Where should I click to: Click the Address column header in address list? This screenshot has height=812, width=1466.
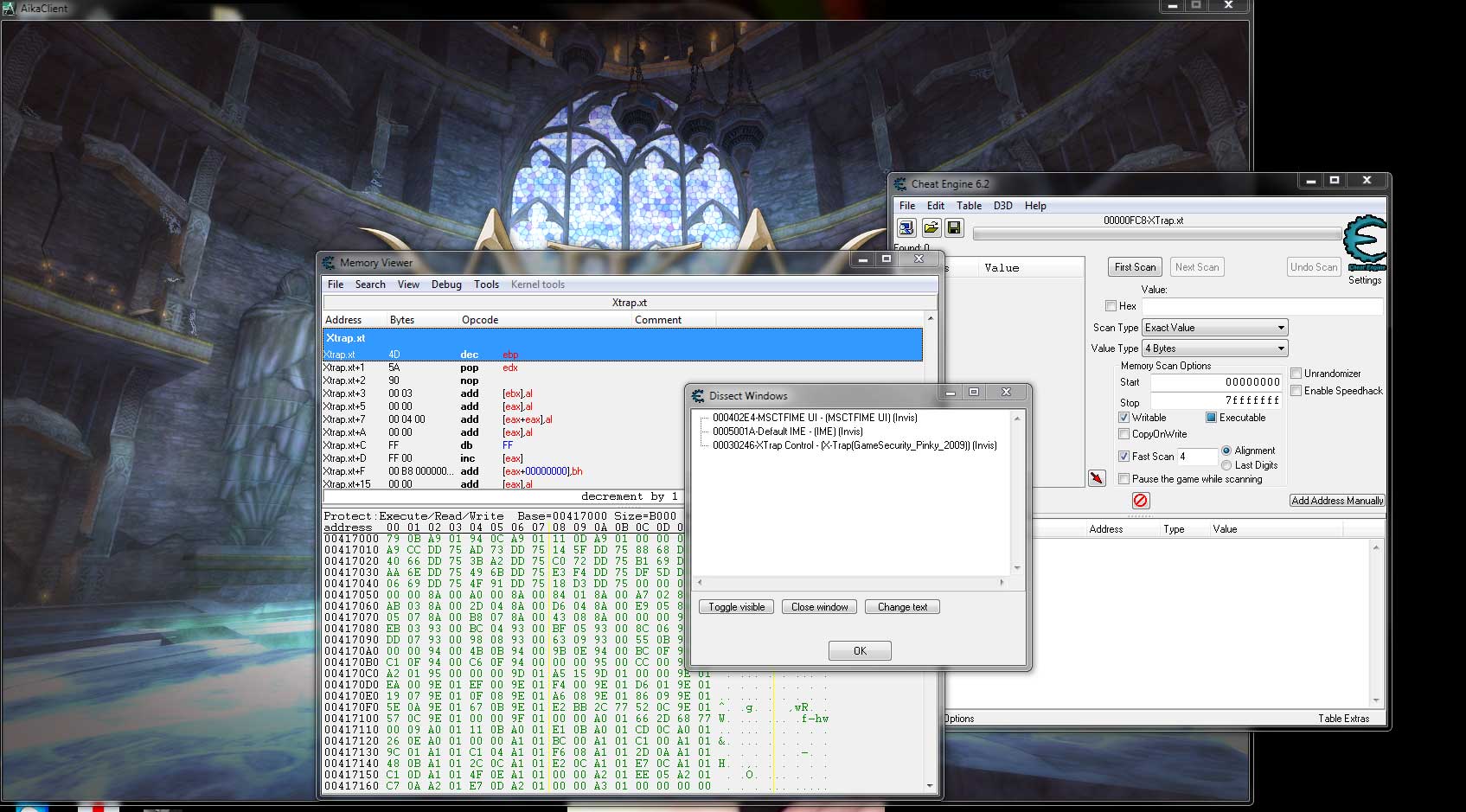pyautogui.click(x=1122, y=529)
